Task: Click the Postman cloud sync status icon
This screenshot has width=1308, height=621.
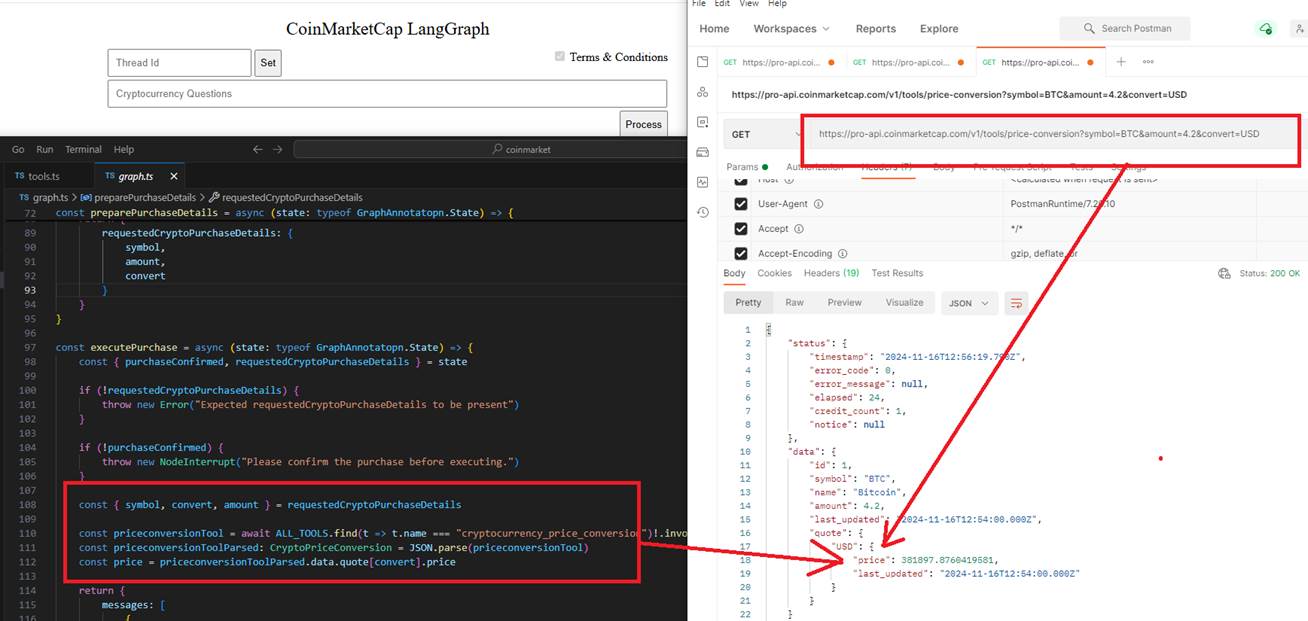Action: [x=1266, y=29]
